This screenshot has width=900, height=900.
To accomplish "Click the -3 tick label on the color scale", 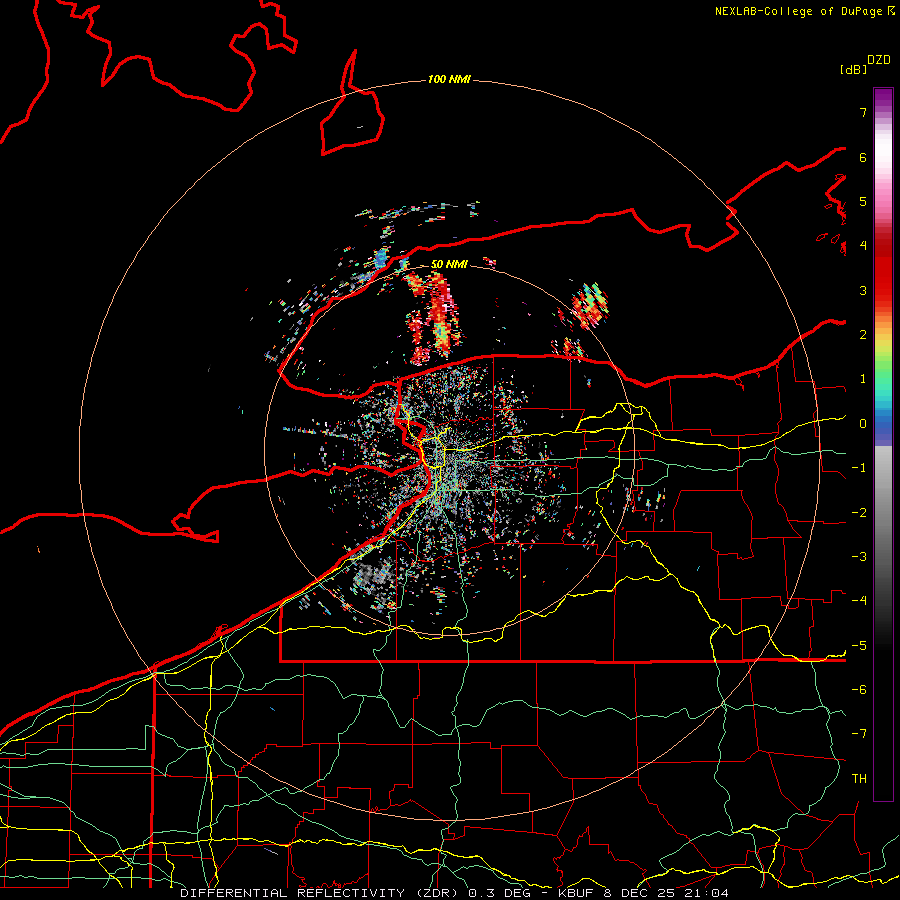I will [x=859, y=557].
